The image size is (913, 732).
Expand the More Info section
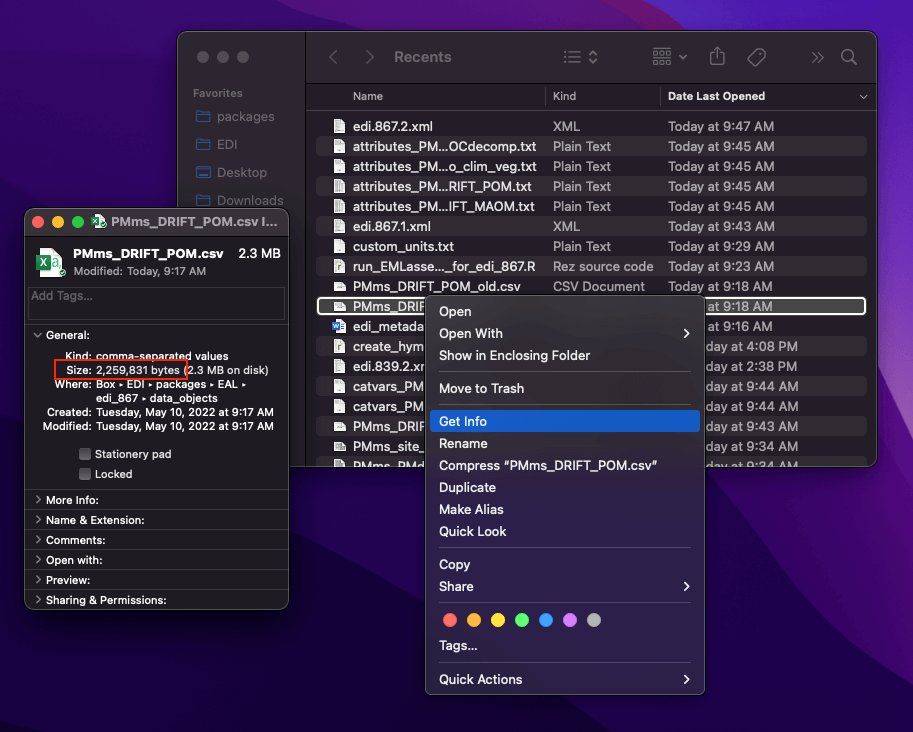tap(38, 500)
